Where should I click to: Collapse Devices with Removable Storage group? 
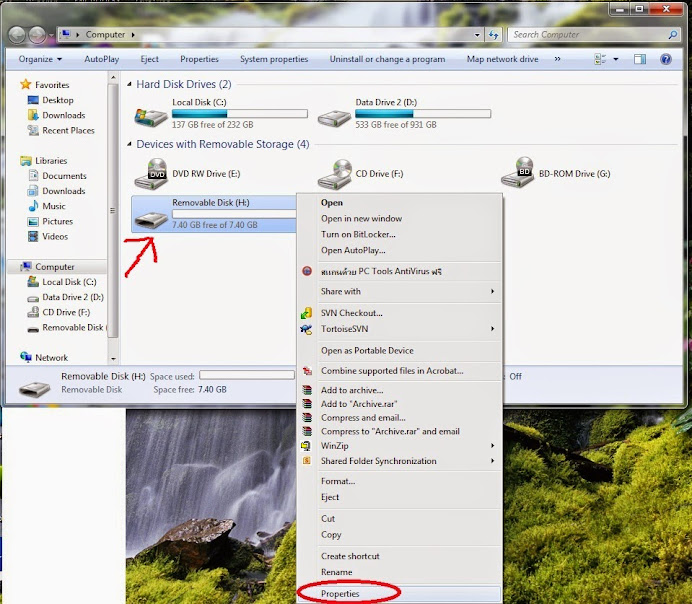coord(129,144)
